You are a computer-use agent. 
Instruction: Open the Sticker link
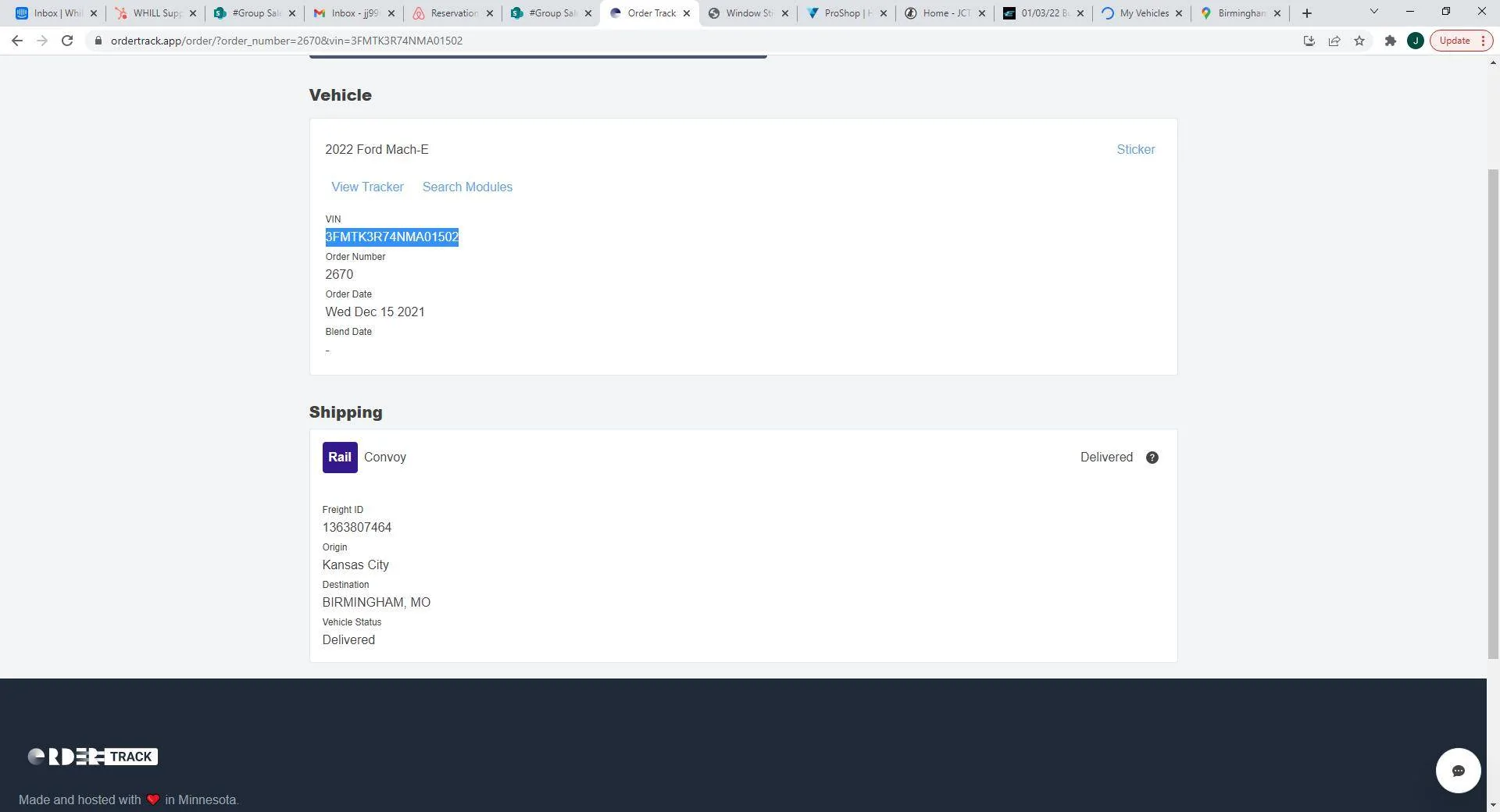click(x=1136, y=150)
